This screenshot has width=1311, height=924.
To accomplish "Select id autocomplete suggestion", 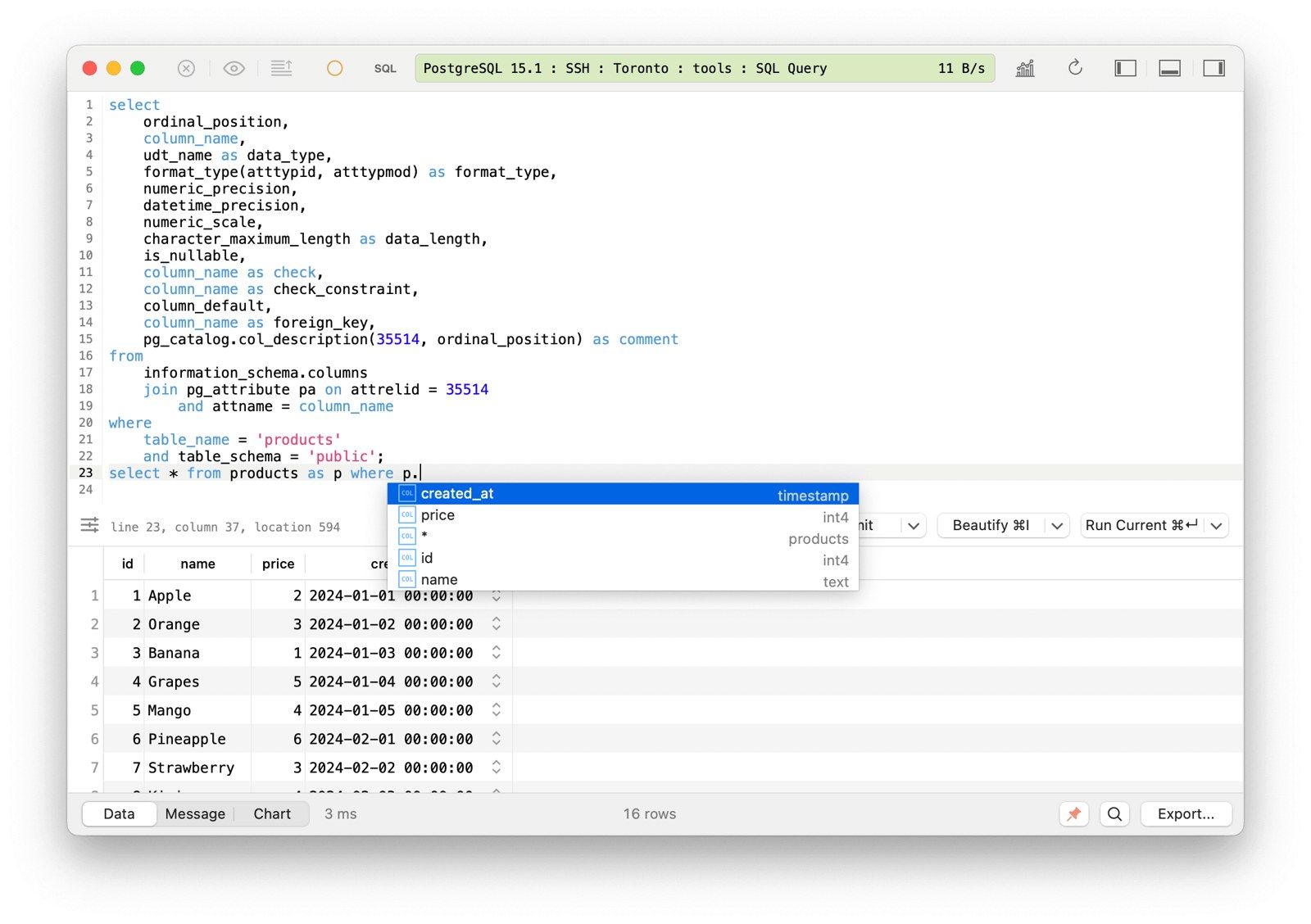I will click(623, 558).
